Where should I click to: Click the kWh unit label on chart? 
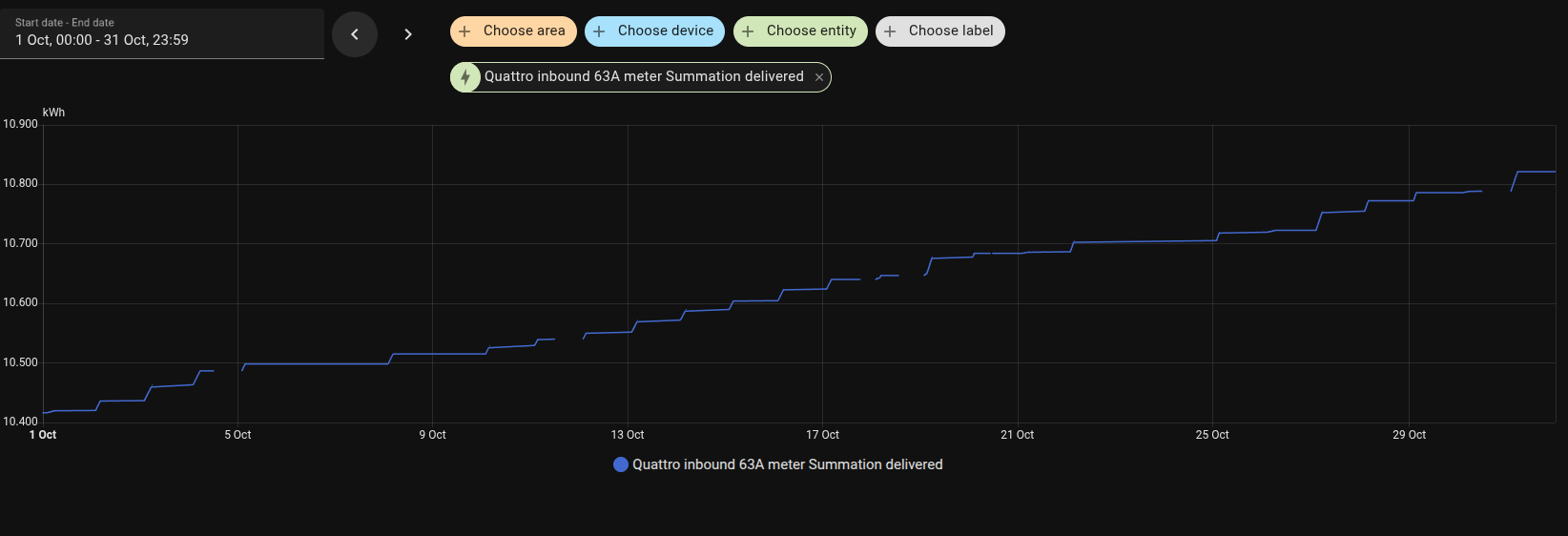tap(54, 113)
